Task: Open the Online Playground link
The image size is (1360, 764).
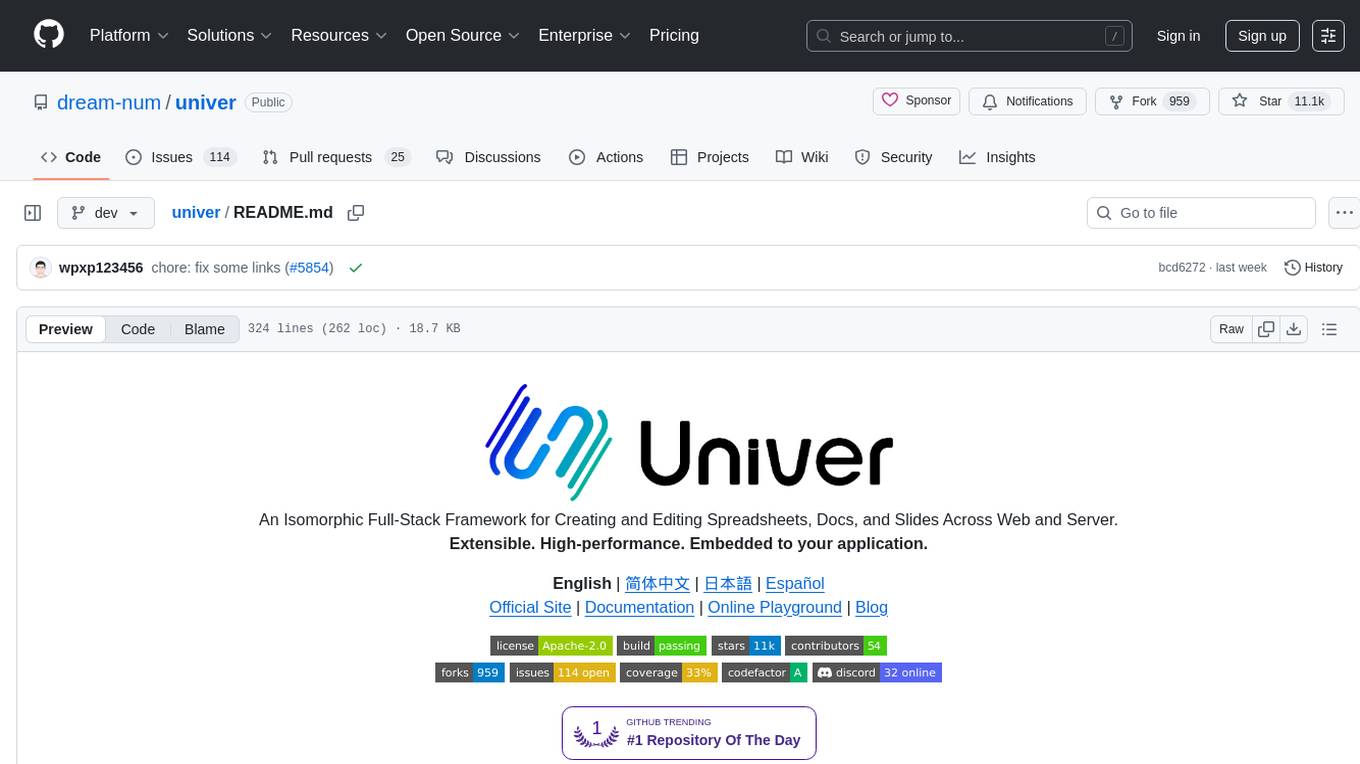Action: (x=775, y=607)
